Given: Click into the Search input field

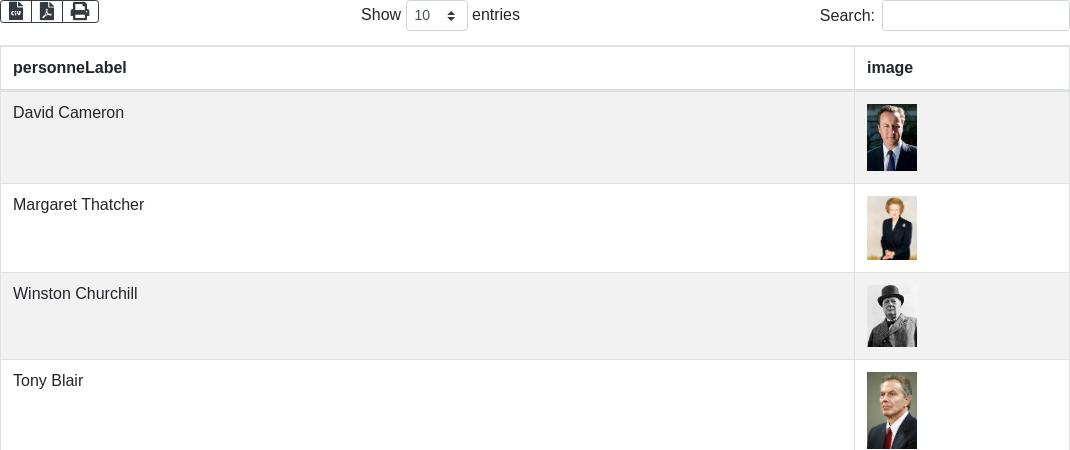Looking at the screenshot, I should click(975, 15).
